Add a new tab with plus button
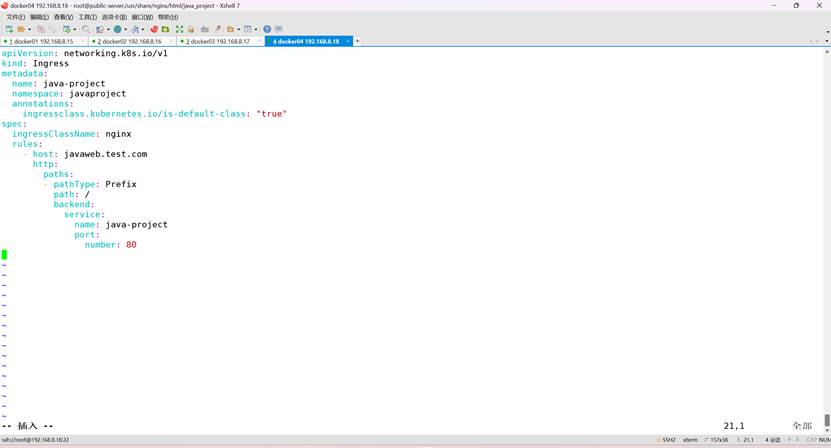Screen dimensions: 831x448 (357, 41)
